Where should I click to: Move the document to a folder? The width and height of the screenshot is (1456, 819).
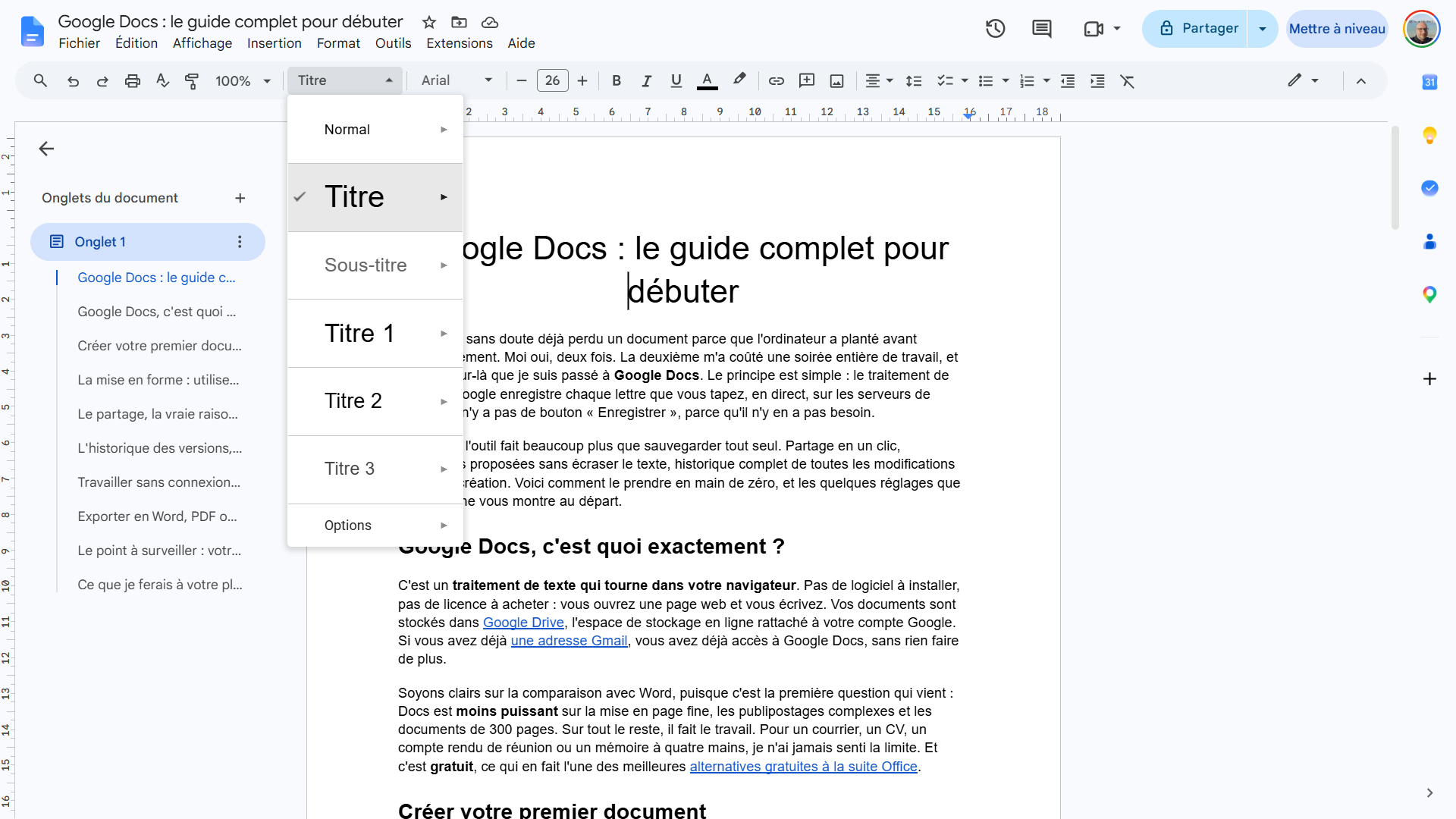tap(459, 22)
